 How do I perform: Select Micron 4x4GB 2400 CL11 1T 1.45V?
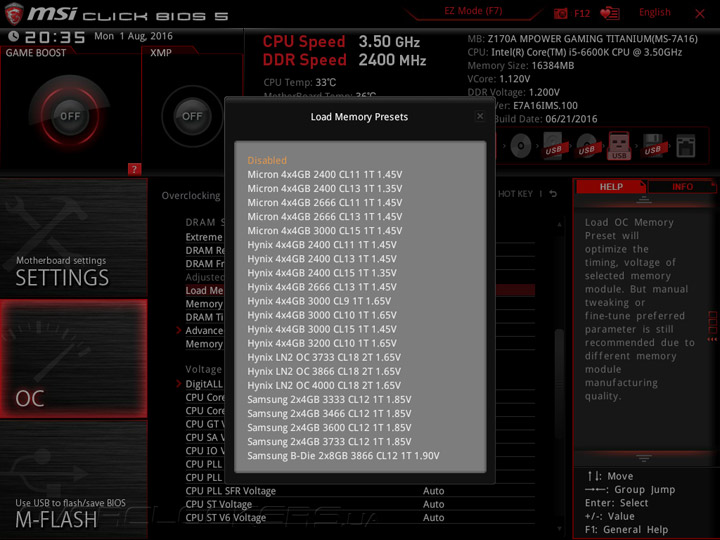pyautogui.click(x=325, y=174)
